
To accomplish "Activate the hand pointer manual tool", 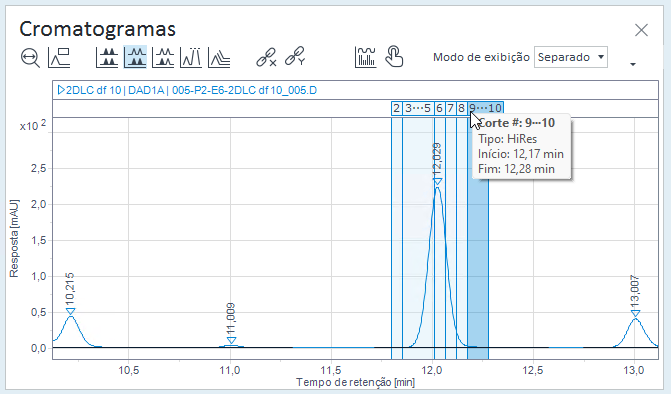I will (x=394, y=57).
